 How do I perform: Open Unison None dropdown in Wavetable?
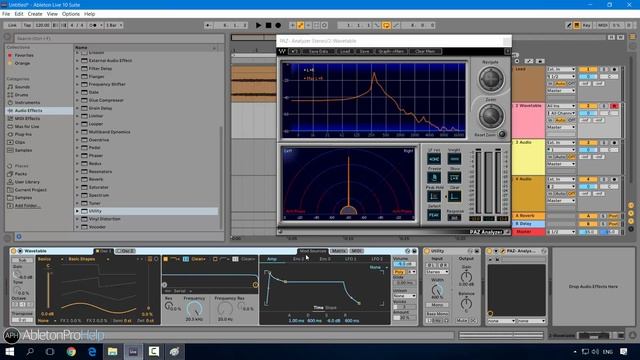point(404,296)
